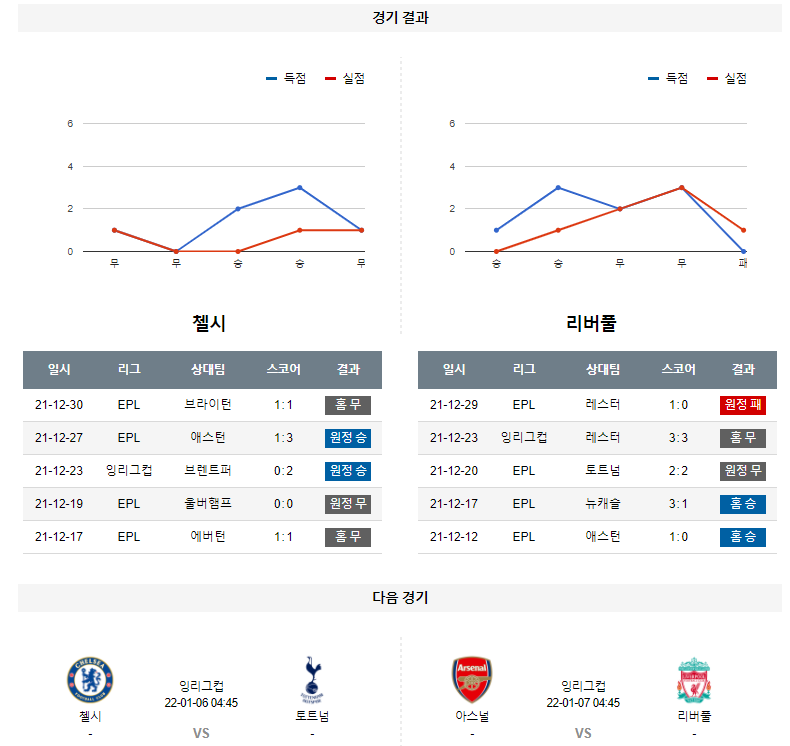Click the Chelsea club crest logo

point(90,680)
